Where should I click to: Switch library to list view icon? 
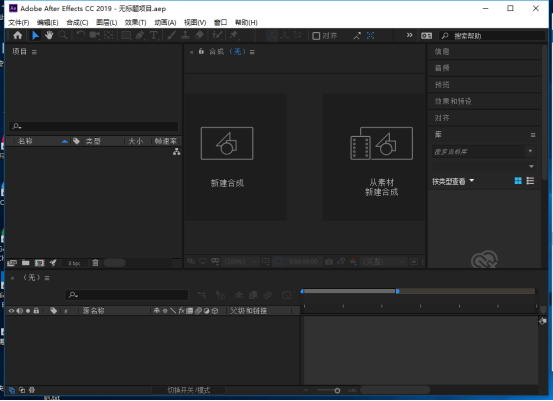click(530, 181)
